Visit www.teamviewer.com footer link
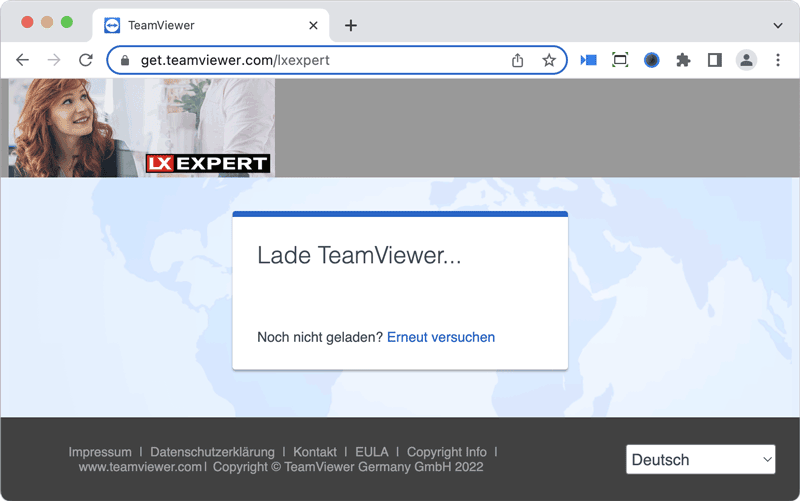This screenshot has width=800, height=501. [140, 467]
